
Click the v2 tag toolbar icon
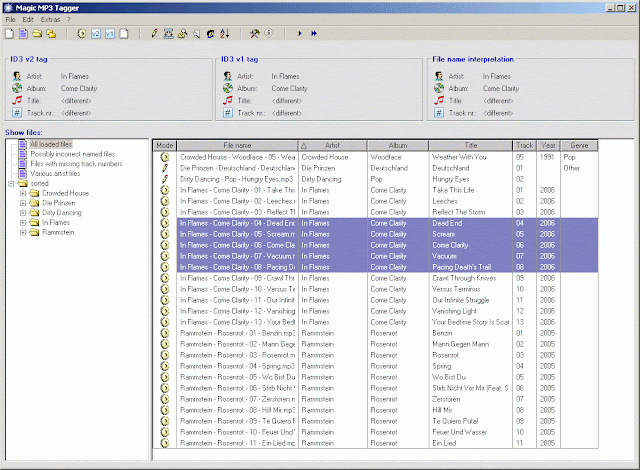pos(96,33)
